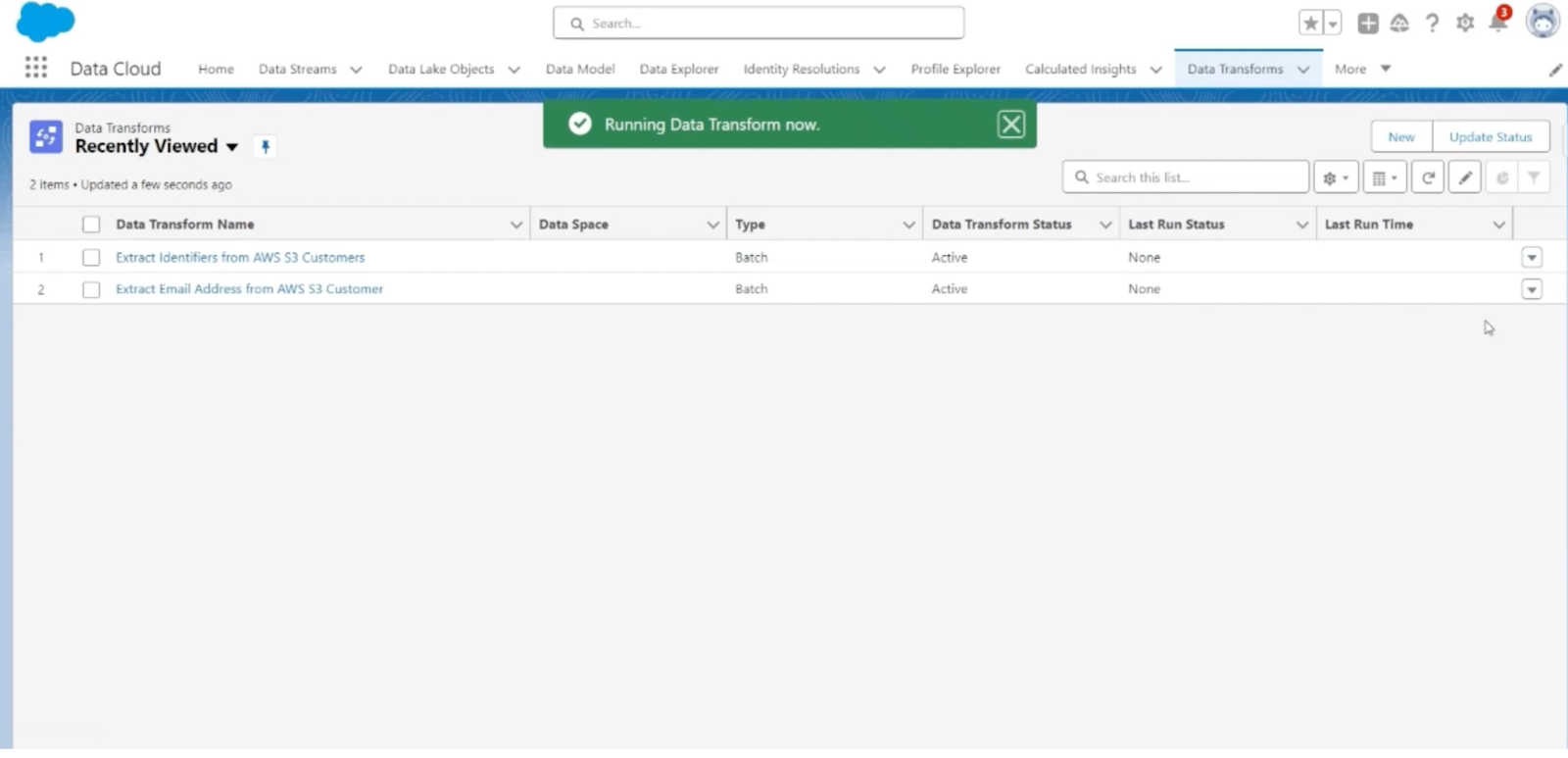The height and width of the screenshot is (758, 1568).
Task: Open the Profile Explorer tab
Action: click(x=955, y=70)
